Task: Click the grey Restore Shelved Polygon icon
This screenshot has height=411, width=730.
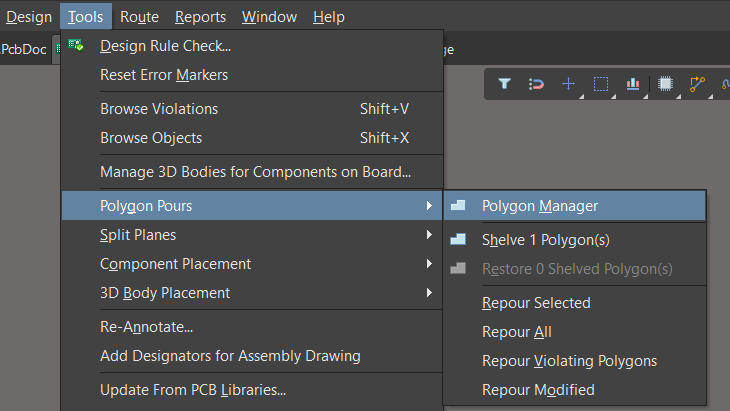Action: click(458, 268)
